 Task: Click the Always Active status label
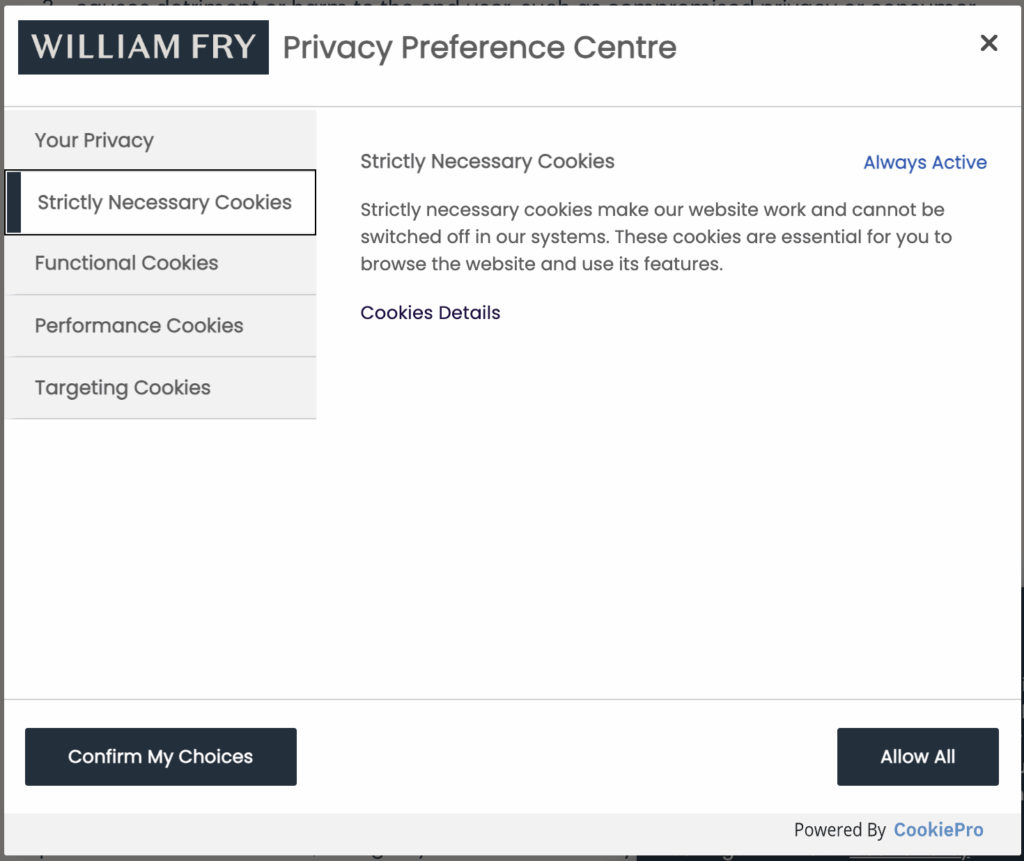[925, 163]
